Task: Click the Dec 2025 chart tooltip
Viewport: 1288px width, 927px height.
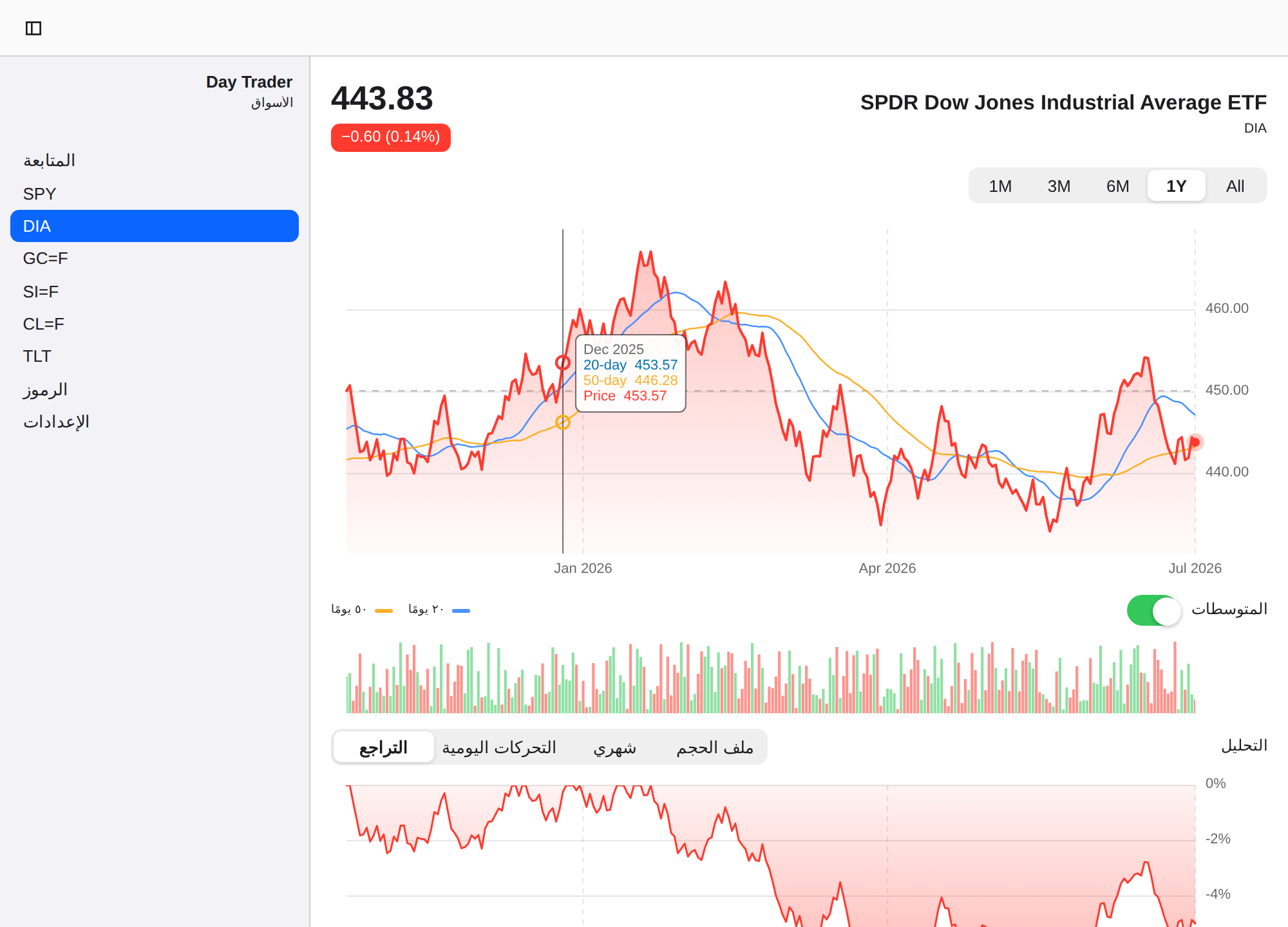Action: pos(630,373)
